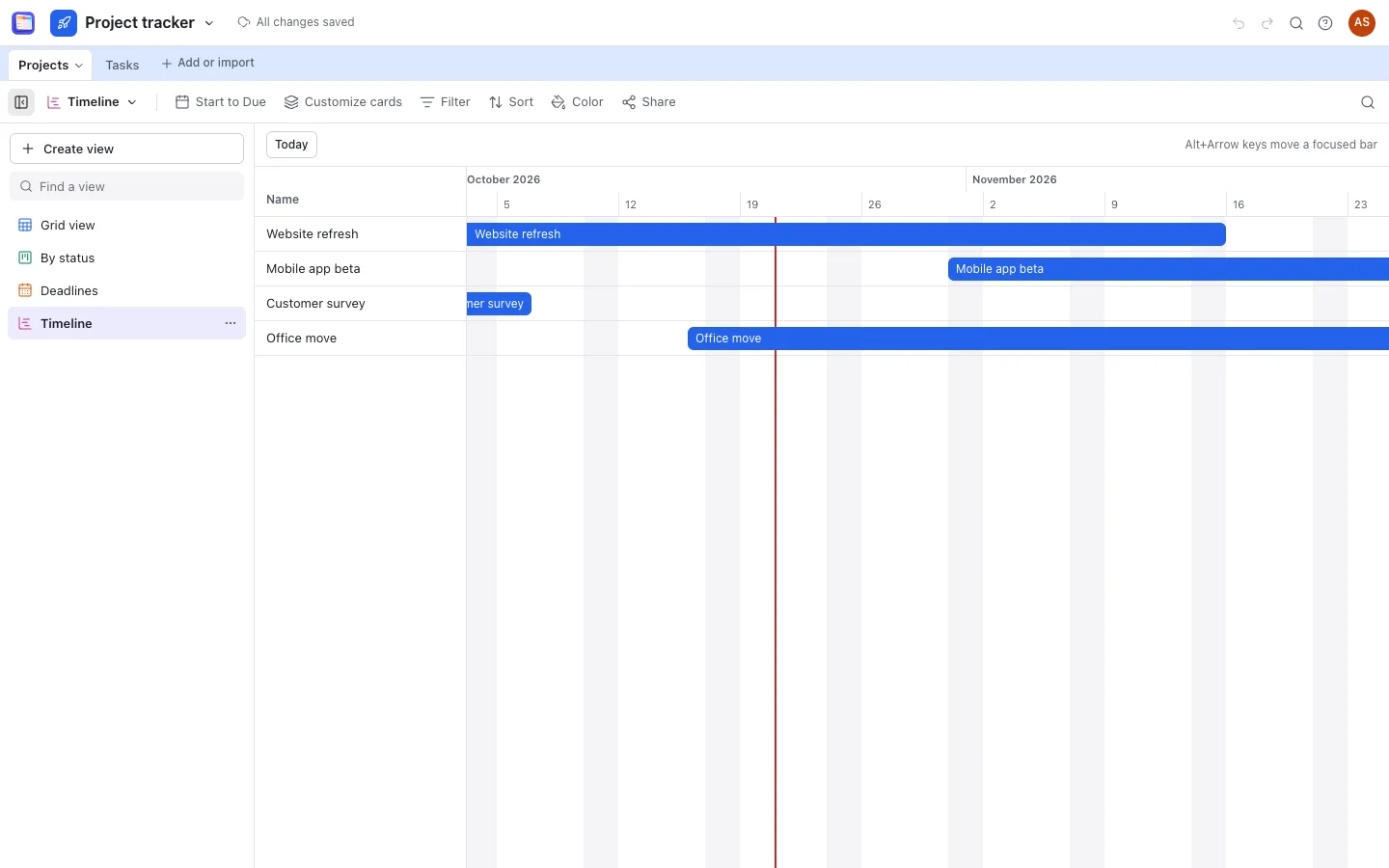Screen dimensions: 1389x868
Task: Open Grid view from the sidebar
Action: (126, 226)
